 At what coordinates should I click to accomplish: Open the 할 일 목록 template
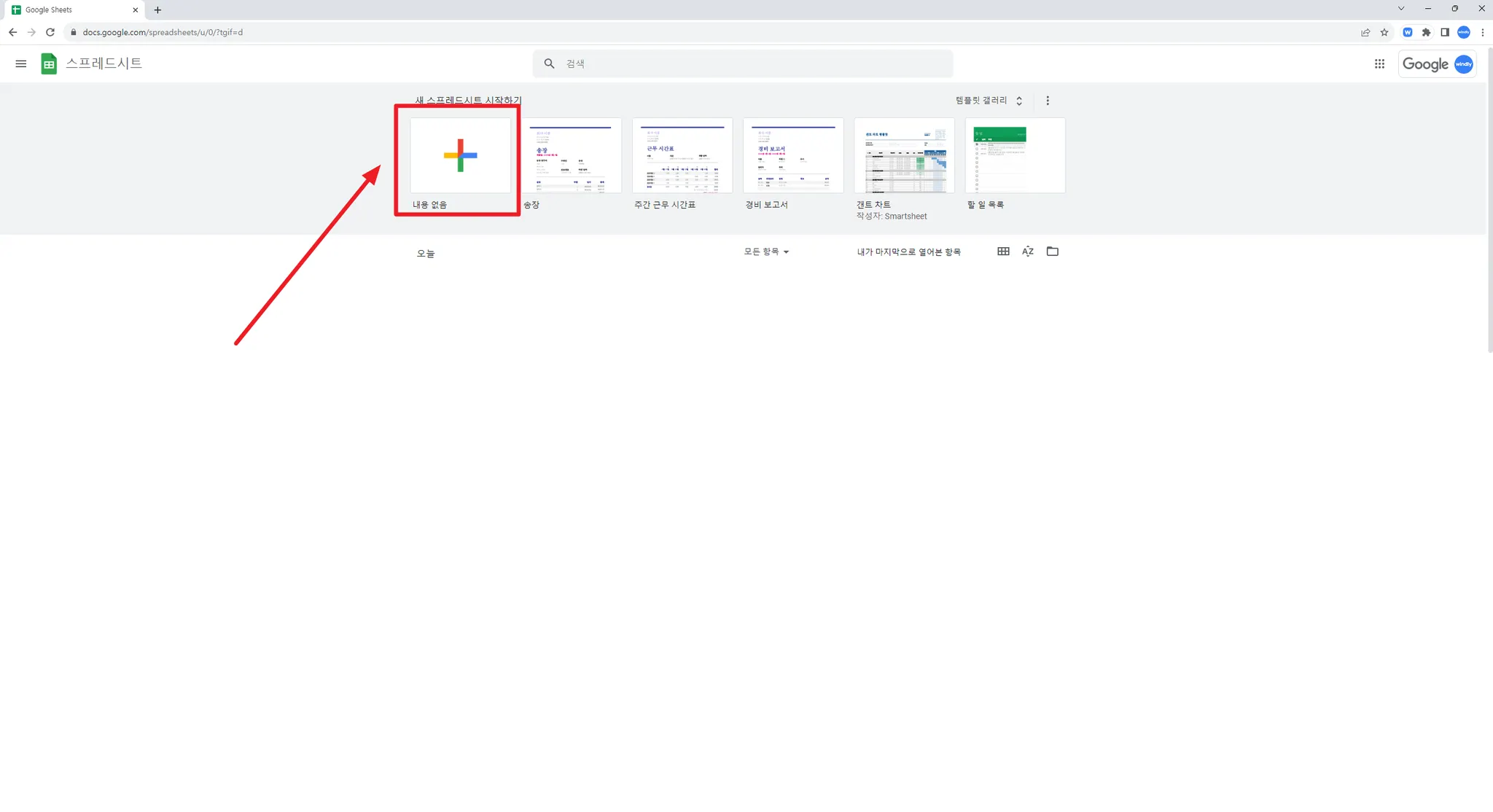pyautogui.click(x=1015, y=155)
